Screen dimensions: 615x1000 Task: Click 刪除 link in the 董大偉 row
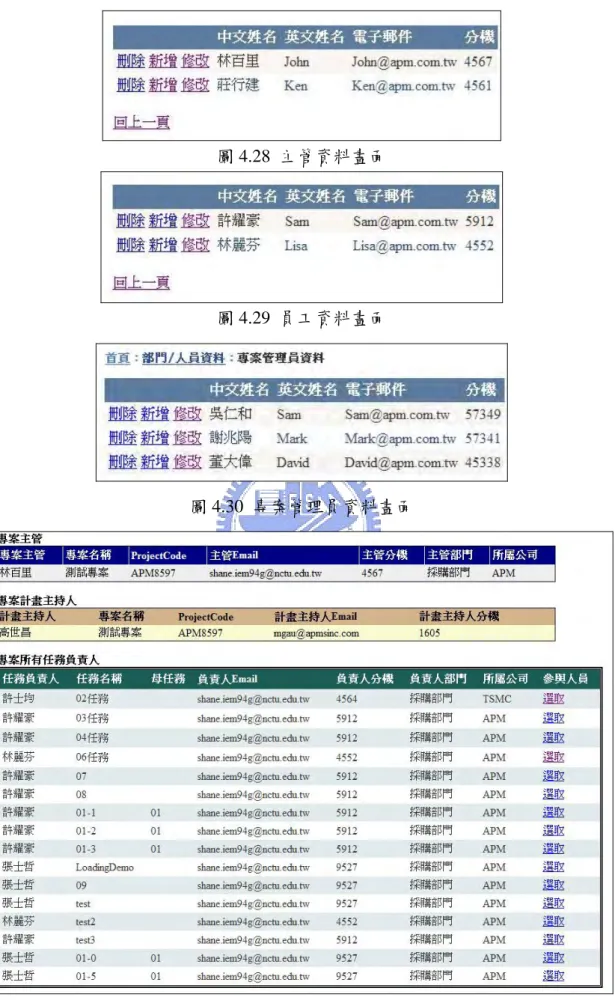tap(122, 462)
